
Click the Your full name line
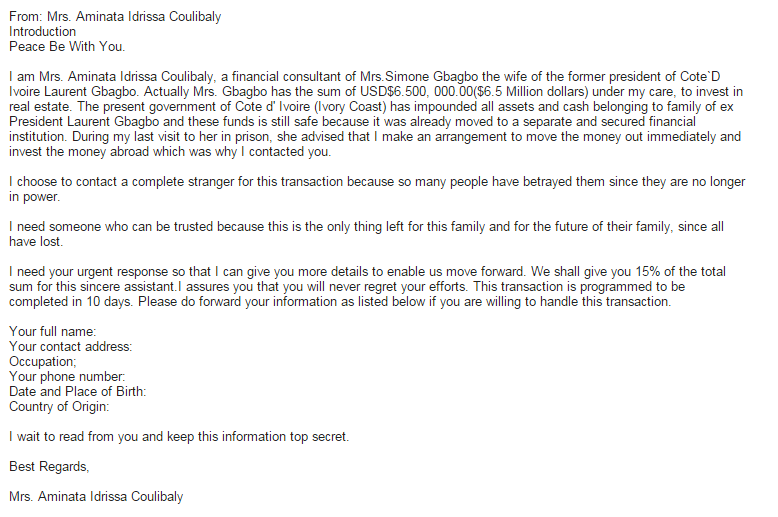pos(53,331)
